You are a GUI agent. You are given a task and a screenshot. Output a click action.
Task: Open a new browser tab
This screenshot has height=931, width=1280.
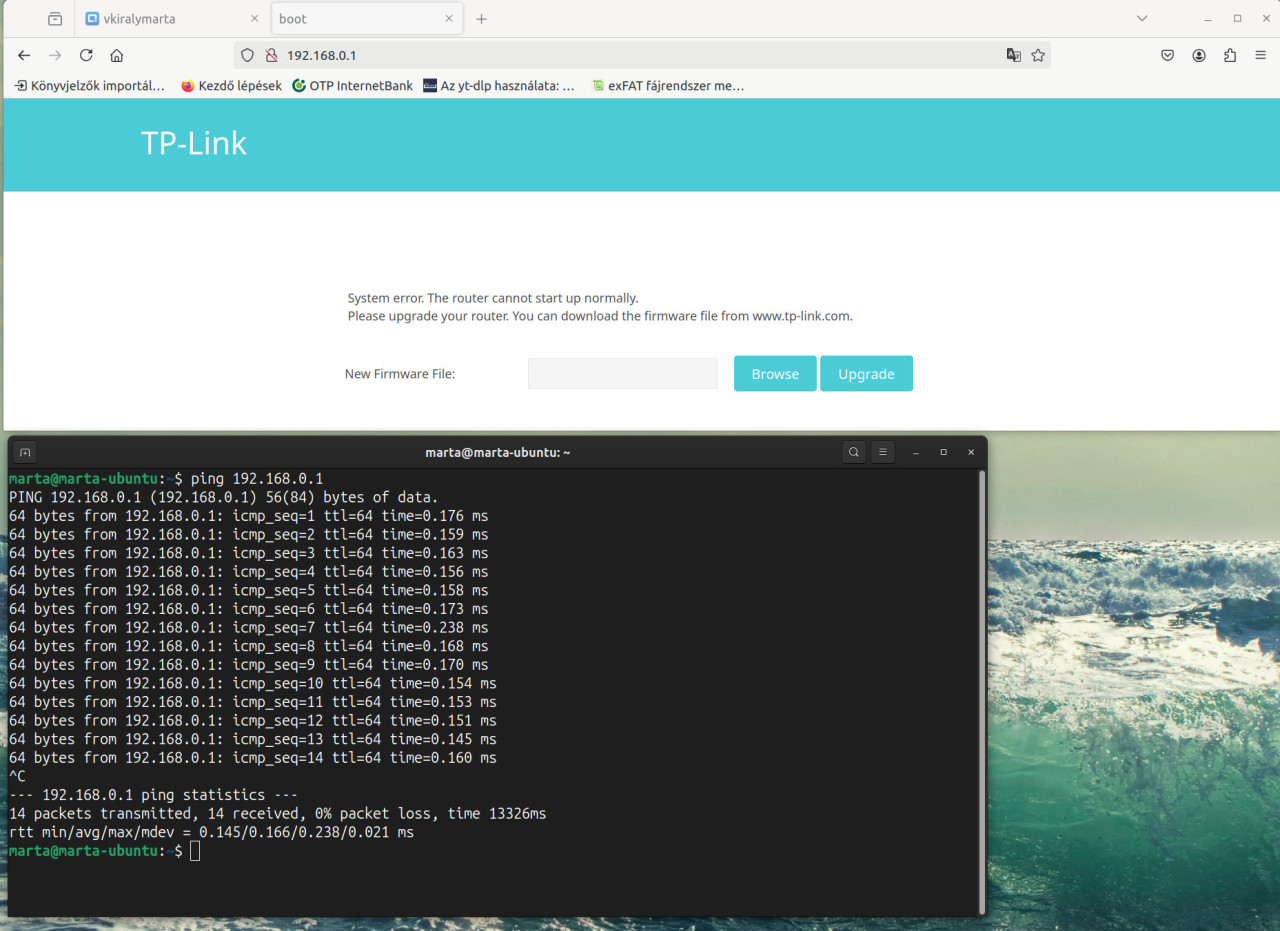point(481,19)
